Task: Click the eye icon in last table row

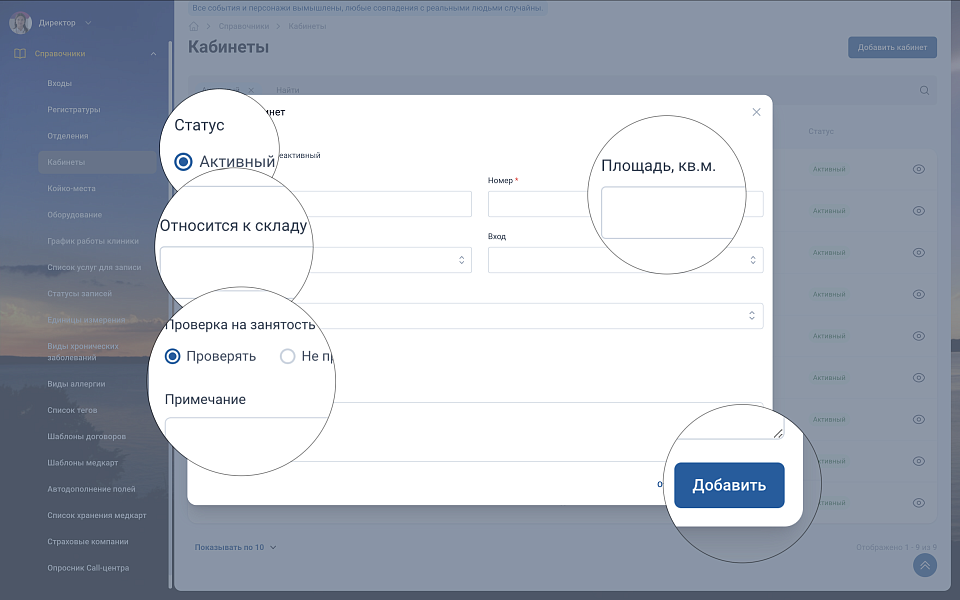Action: [919, 502]
